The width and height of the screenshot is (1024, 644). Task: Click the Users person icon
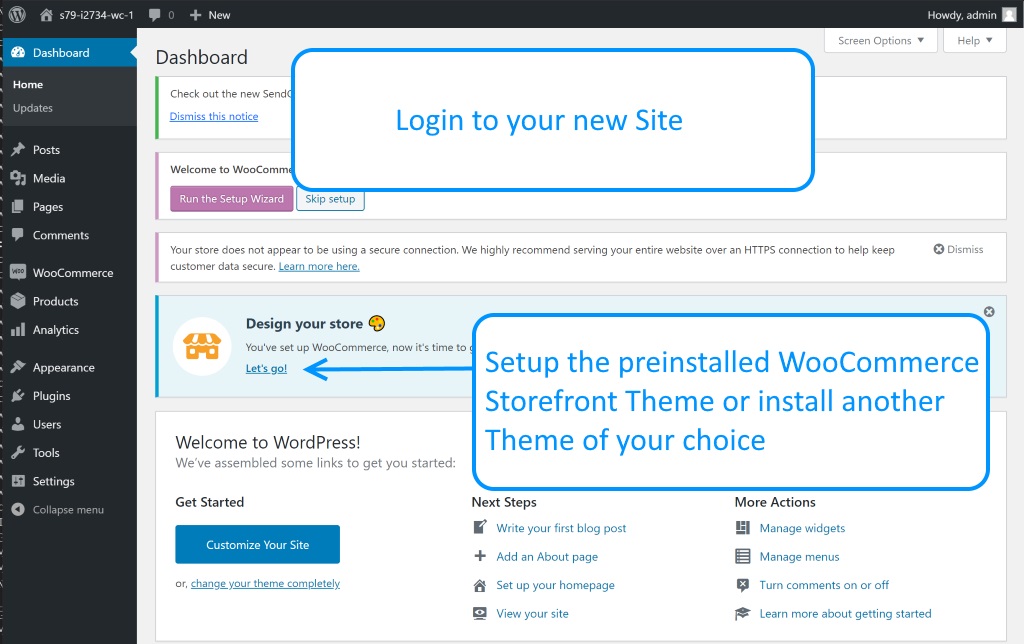tap(18, 424)
